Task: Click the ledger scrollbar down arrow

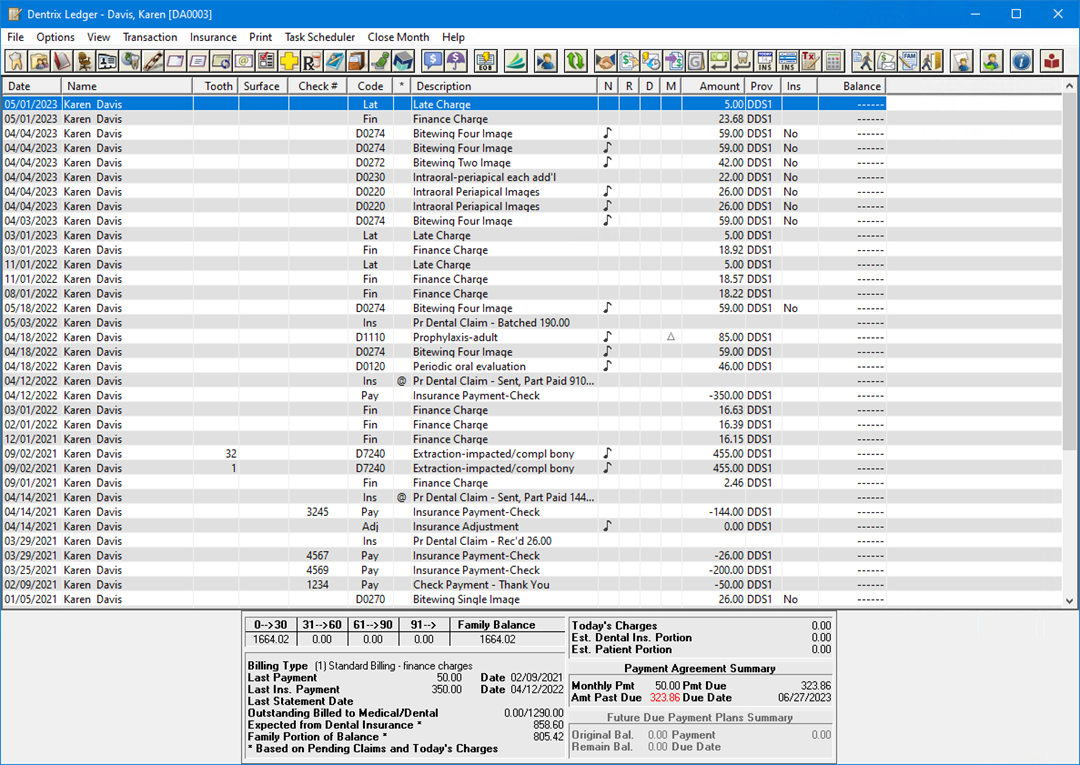Action: 1070,601
